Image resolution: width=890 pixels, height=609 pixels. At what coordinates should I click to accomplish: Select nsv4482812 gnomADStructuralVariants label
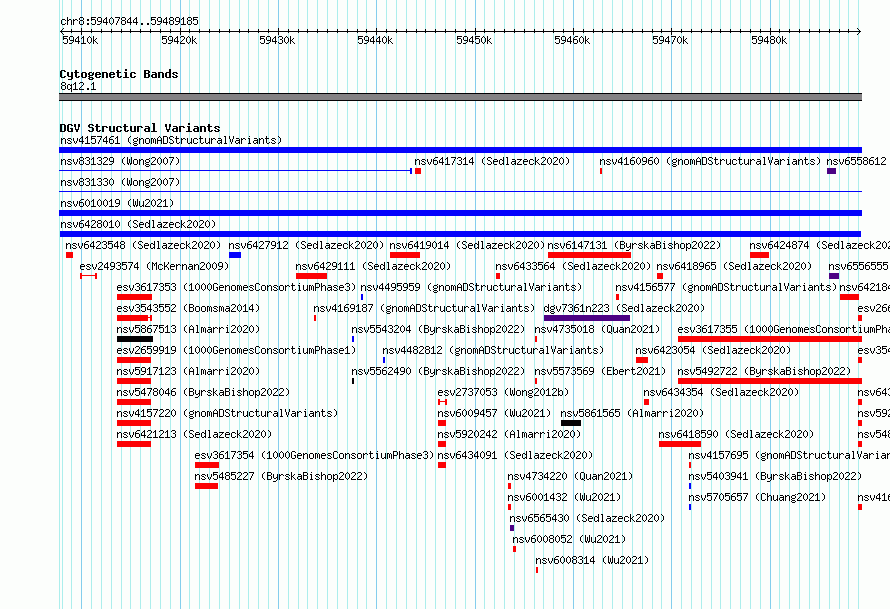(x=493, y=350)
